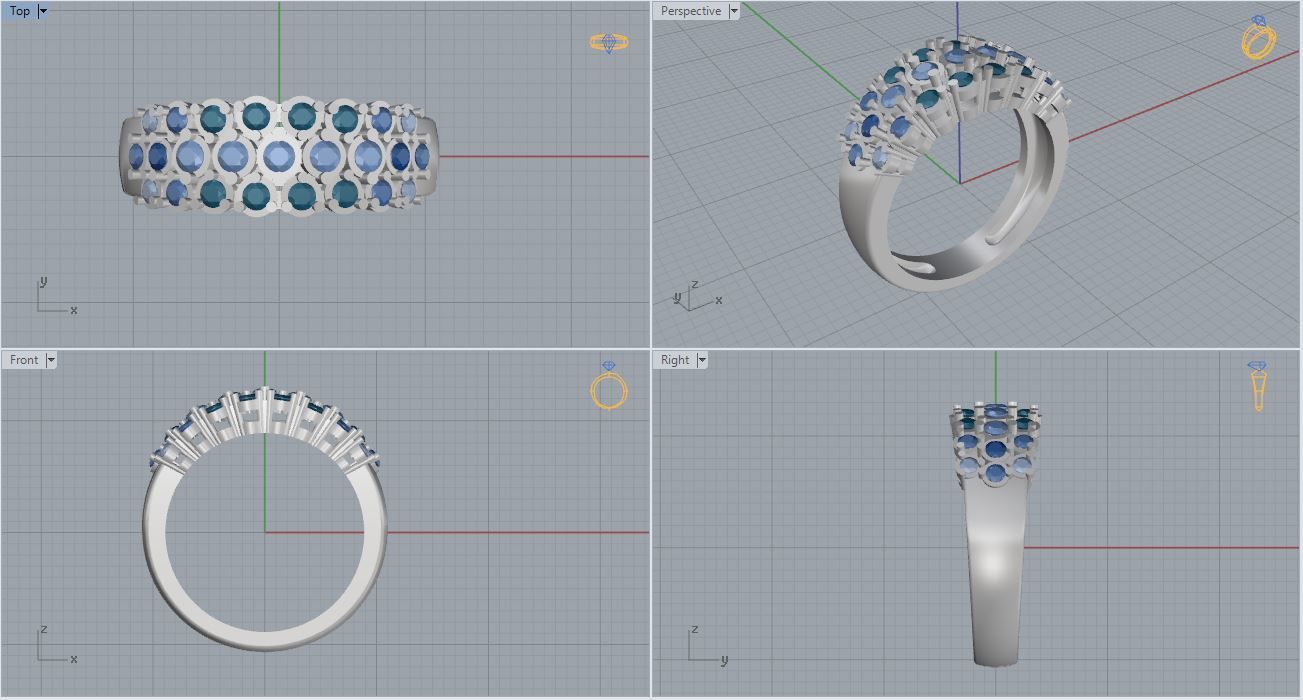Open the Front viewport dropdown arrow
The width and height of the screenshot is (1303, 700).
point(51,360)
